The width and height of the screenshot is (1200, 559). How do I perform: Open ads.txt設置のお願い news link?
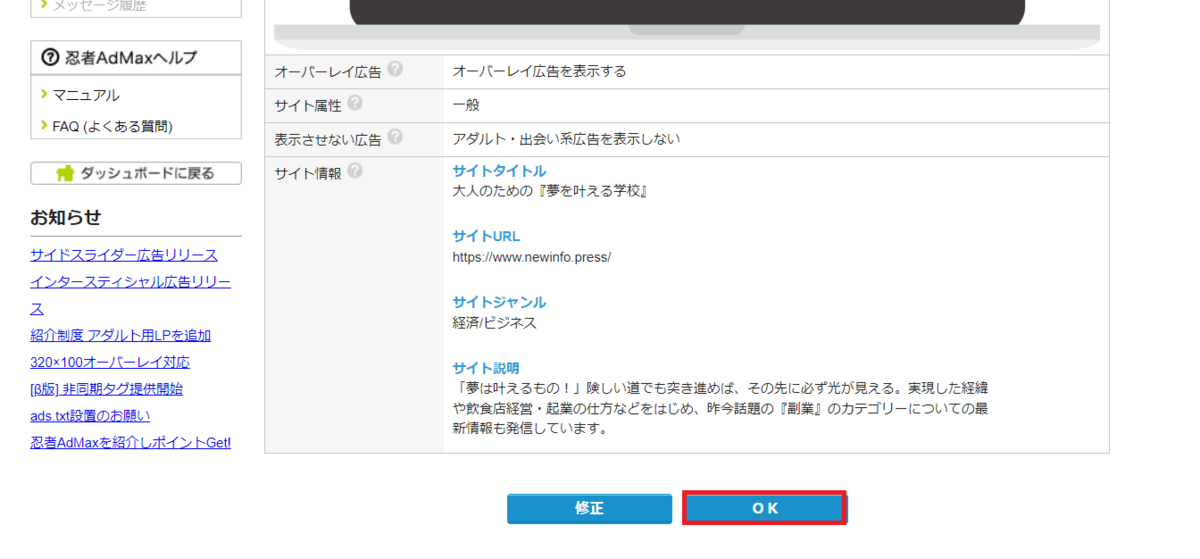90,415
